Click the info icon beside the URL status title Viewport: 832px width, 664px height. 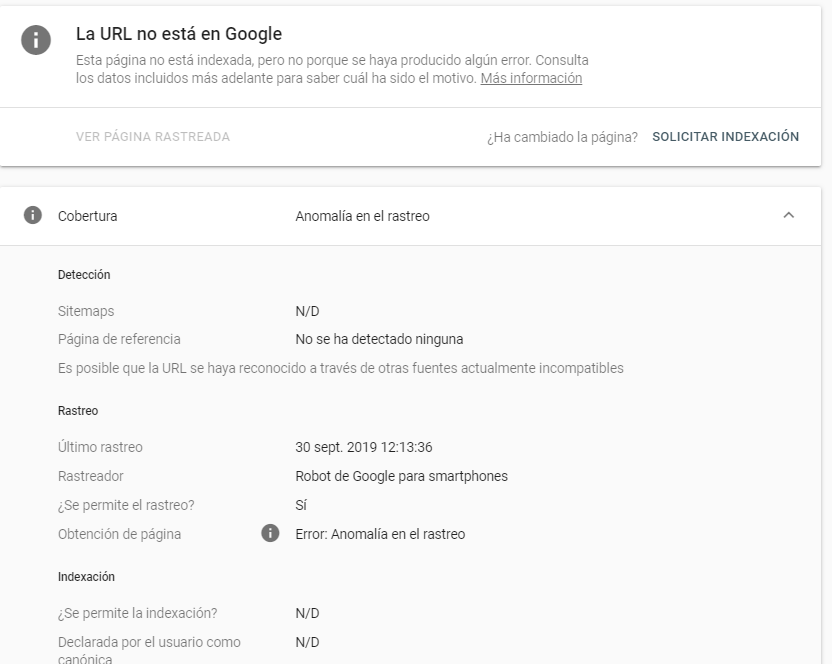coord(34,39)
